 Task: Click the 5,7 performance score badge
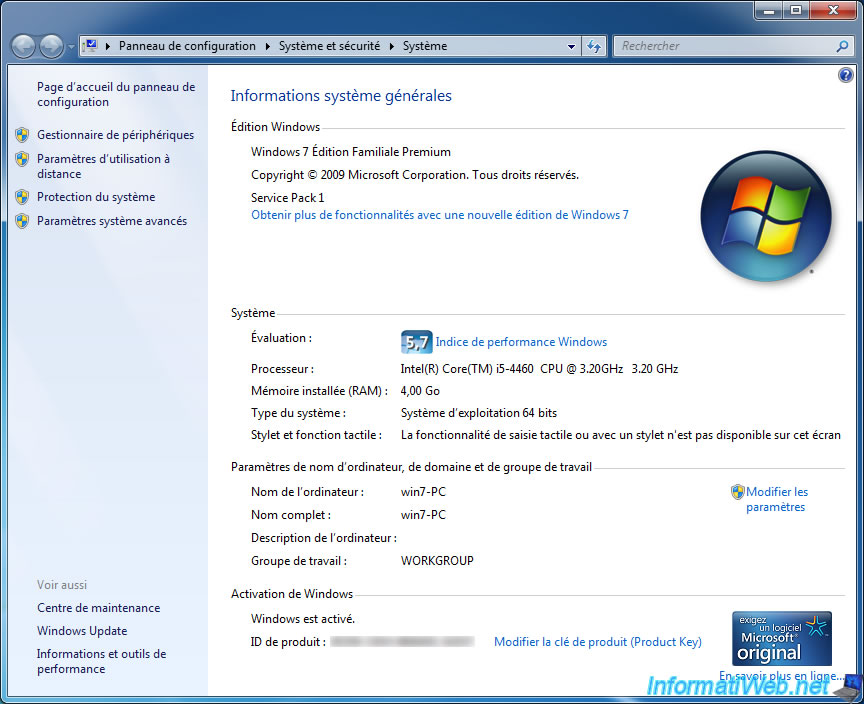[415, 342]
